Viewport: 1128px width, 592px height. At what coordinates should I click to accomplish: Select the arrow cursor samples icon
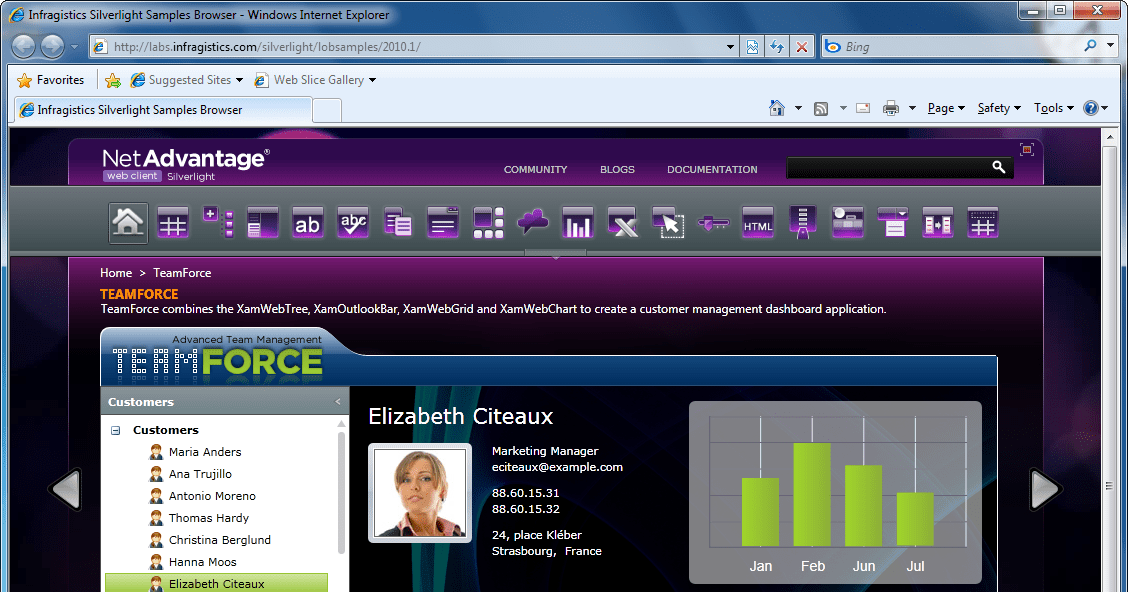667,222
